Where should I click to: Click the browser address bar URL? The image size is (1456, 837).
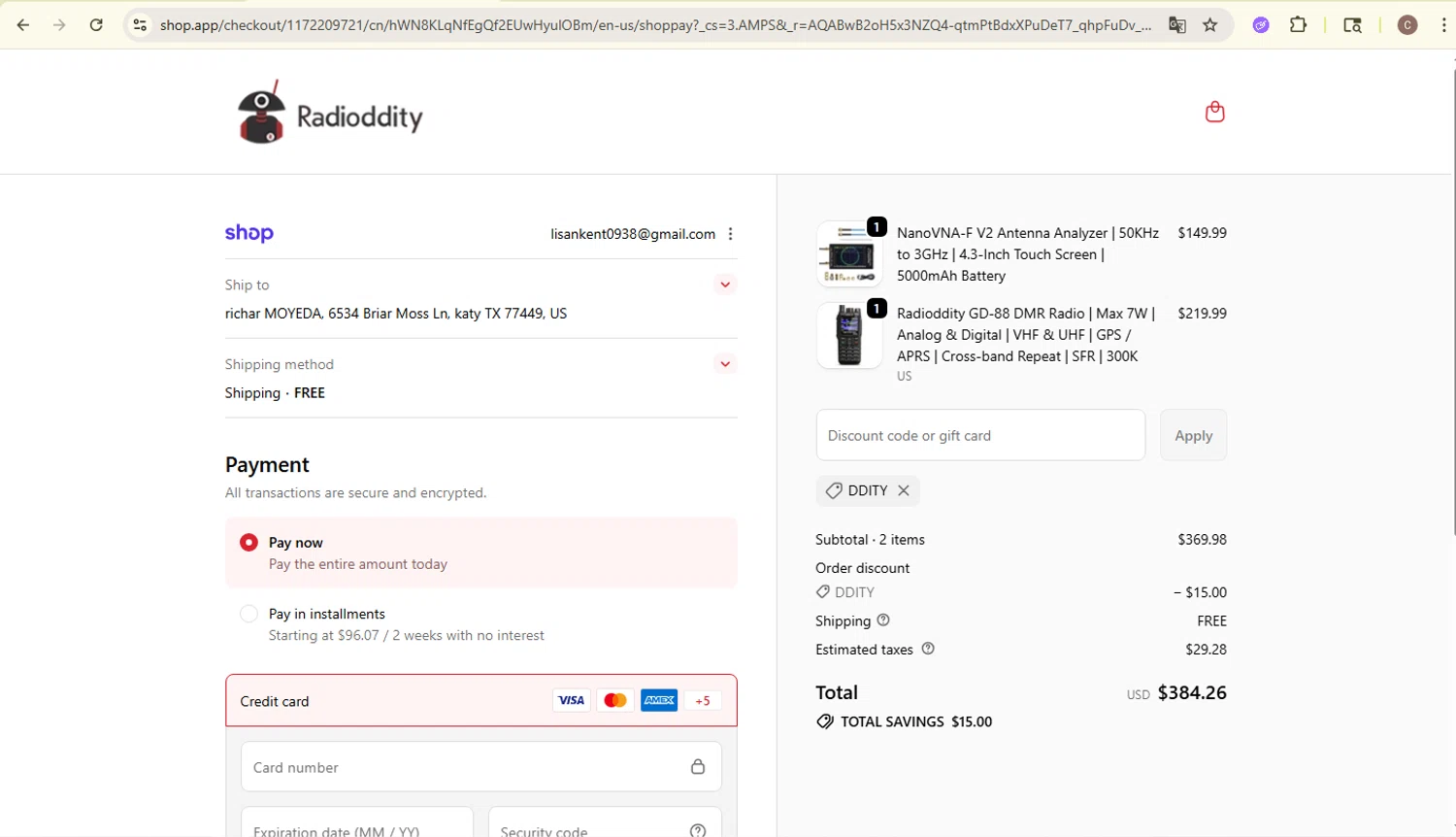655,25
